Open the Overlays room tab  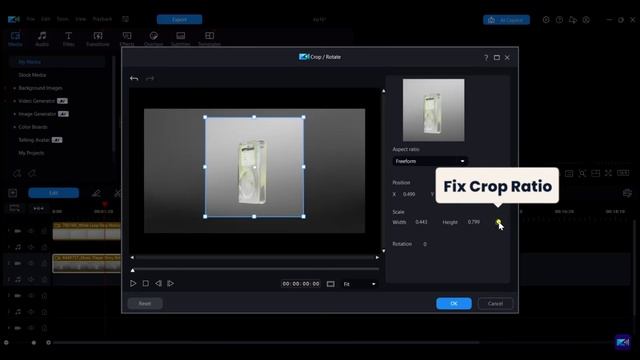(x=153, y=39)
